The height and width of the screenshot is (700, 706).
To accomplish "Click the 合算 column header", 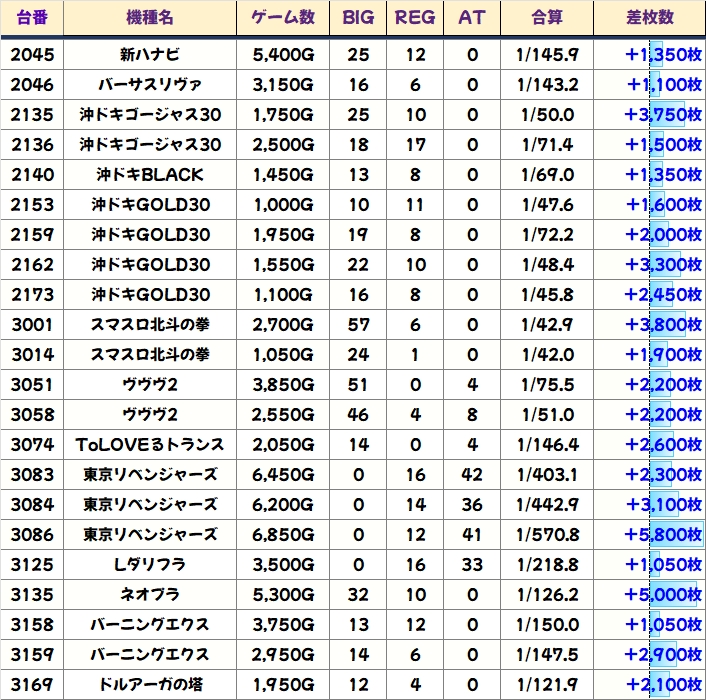I will coord(547,18).
